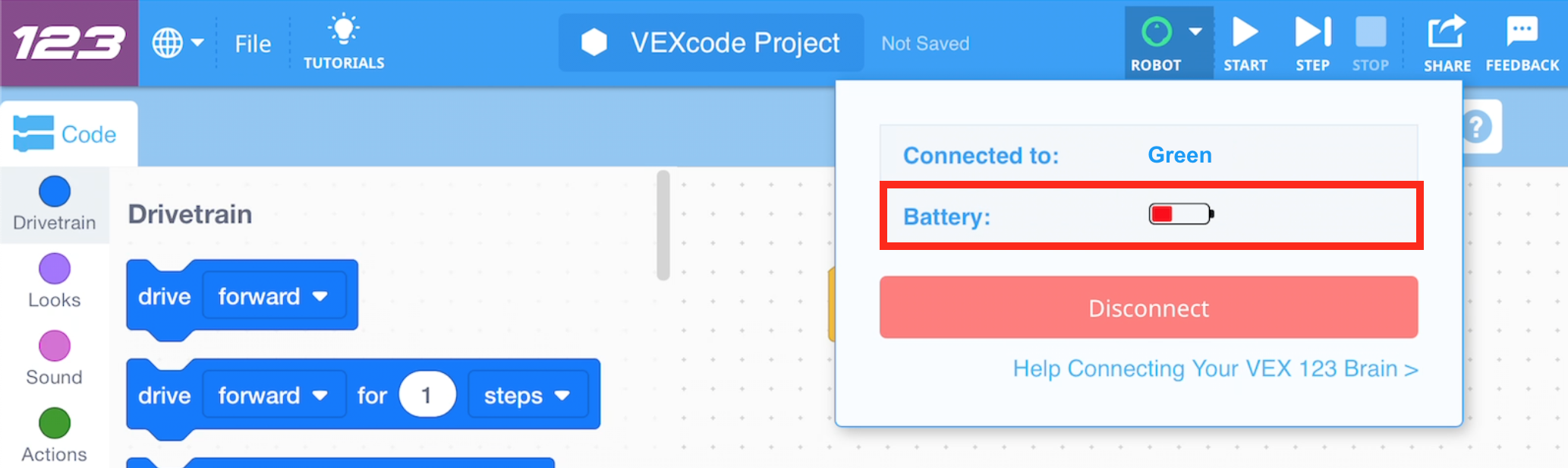Click the Disconnect button
The image size is (1568, 468).
click(x=1148, y=307)
